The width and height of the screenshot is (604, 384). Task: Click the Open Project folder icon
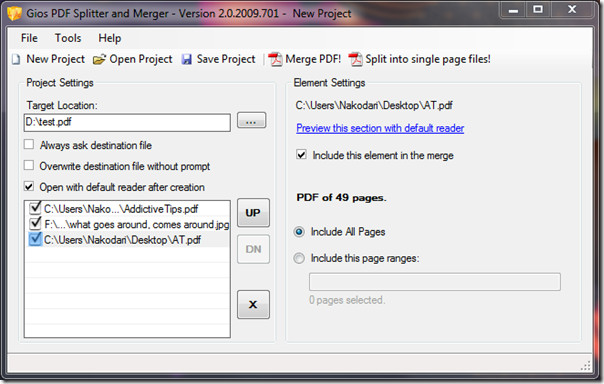[x=99, y=60]
